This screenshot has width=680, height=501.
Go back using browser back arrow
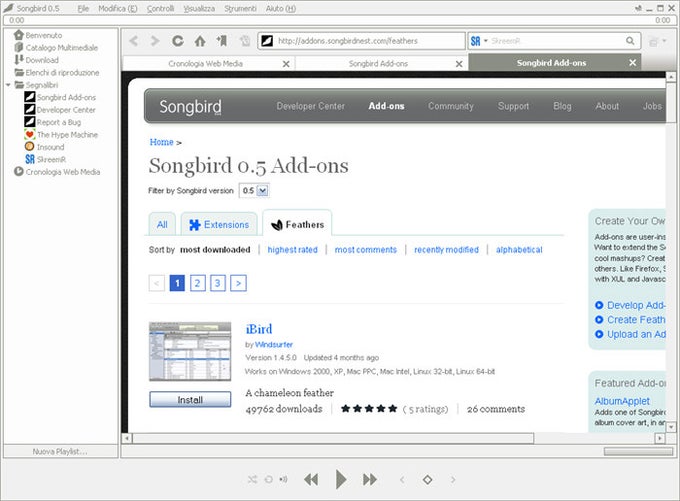pos(134,41)
